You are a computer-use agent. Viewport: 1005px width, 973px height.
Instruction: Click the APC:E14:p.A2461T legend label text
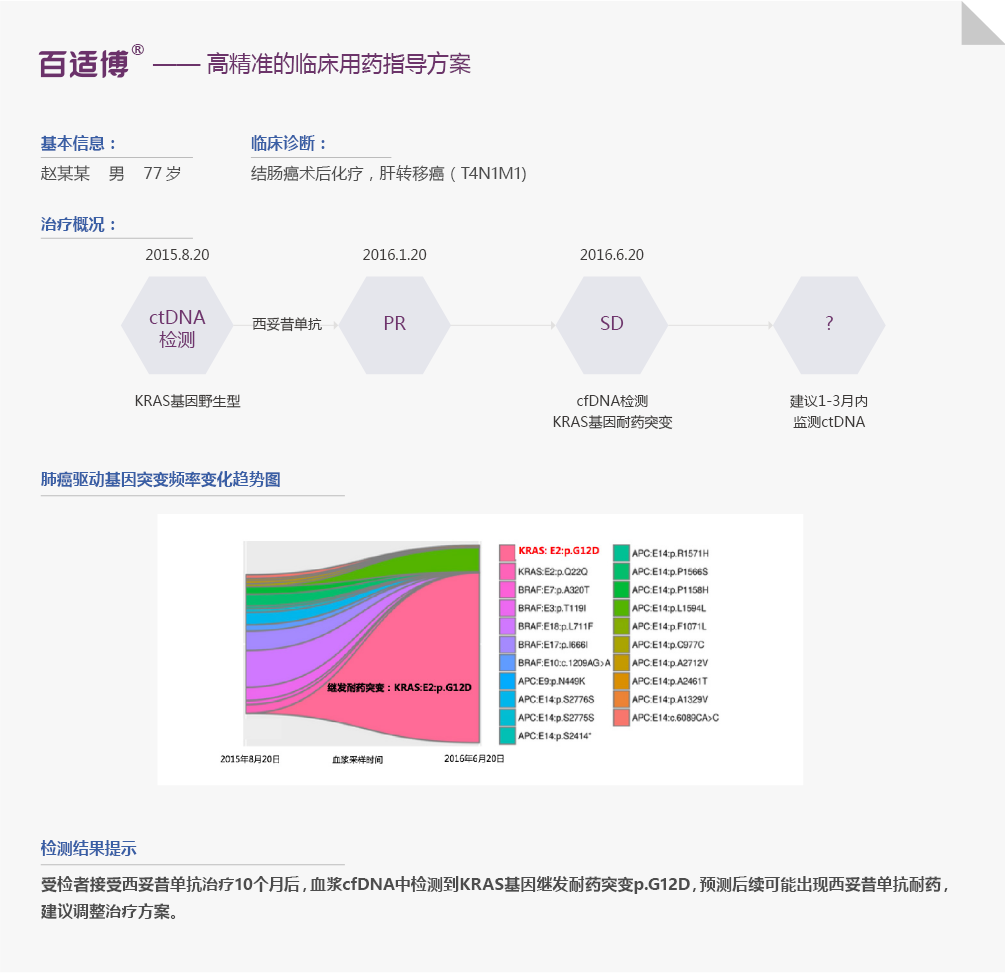coord(670,681)
